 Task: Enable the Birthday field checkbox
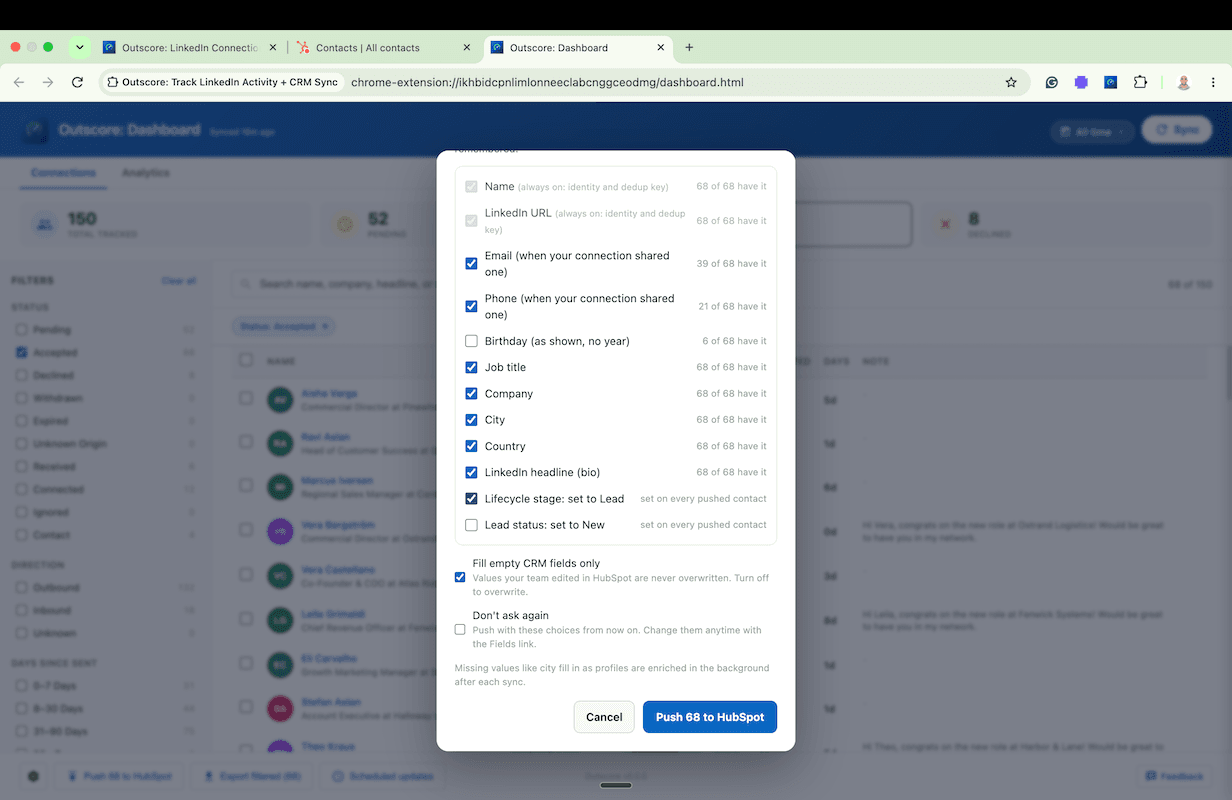tap(471, 341)
